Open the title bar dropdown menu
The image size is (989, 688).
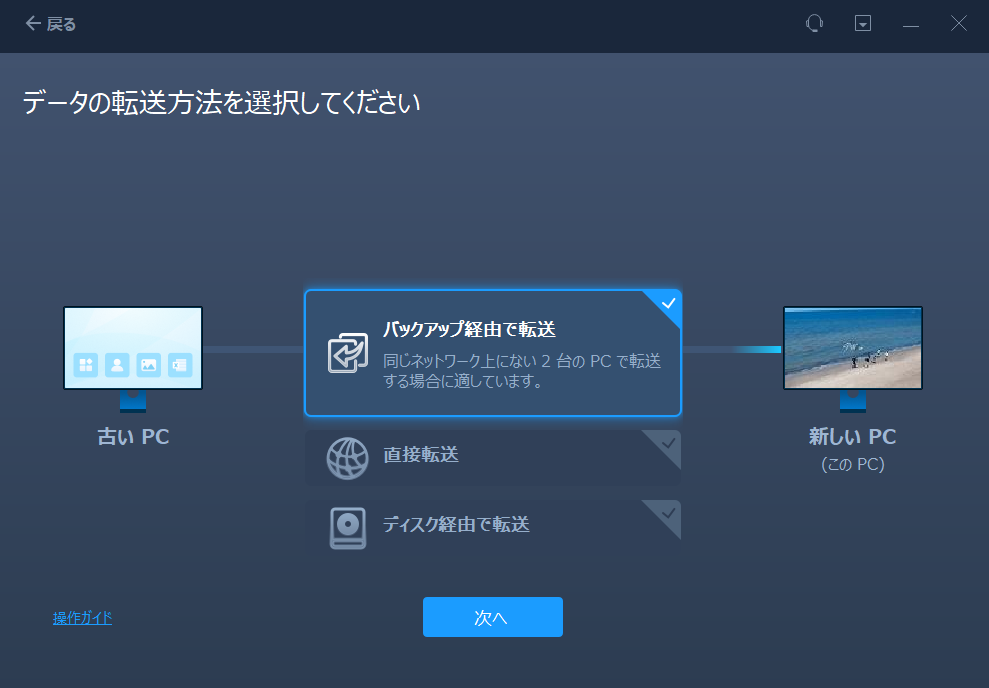click(863, 24)
